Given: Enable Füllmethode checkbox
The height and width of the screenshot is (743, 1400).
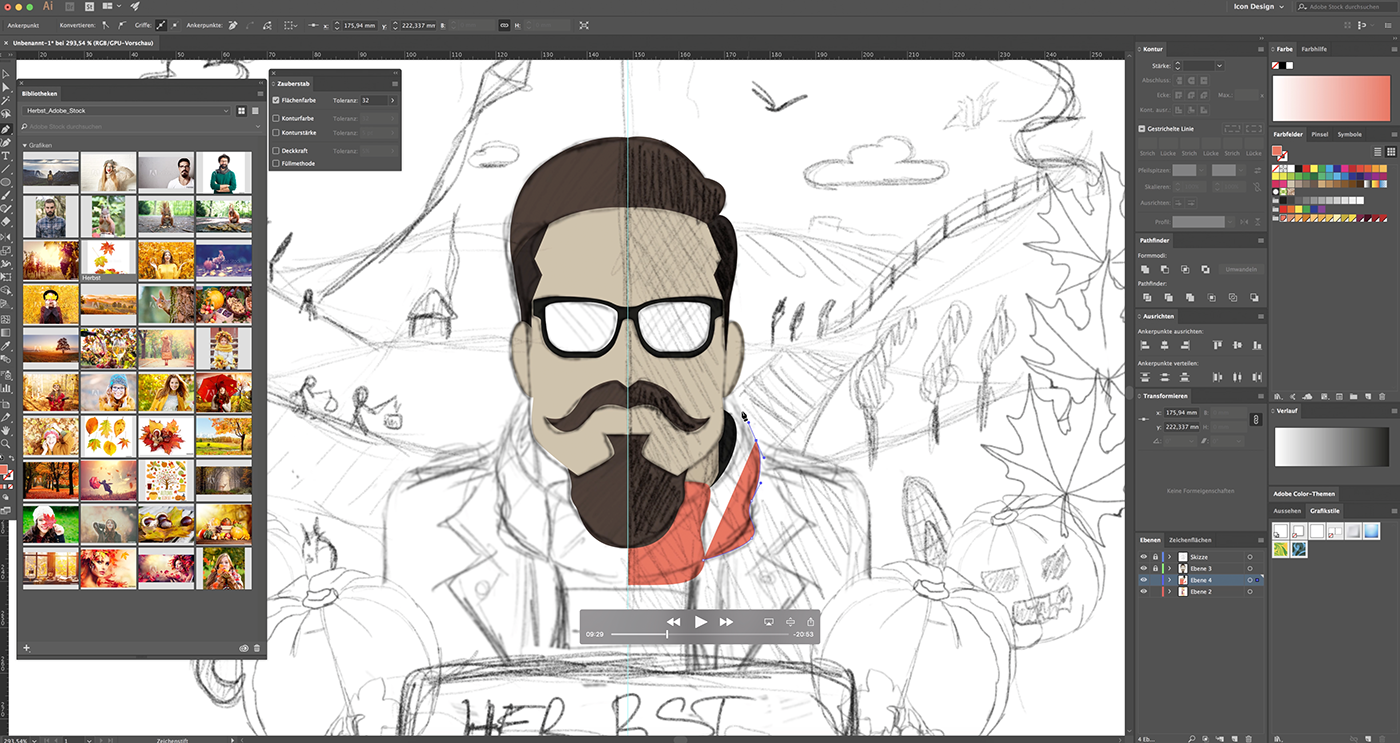Looking at the screenshot, I should point(276,163).
